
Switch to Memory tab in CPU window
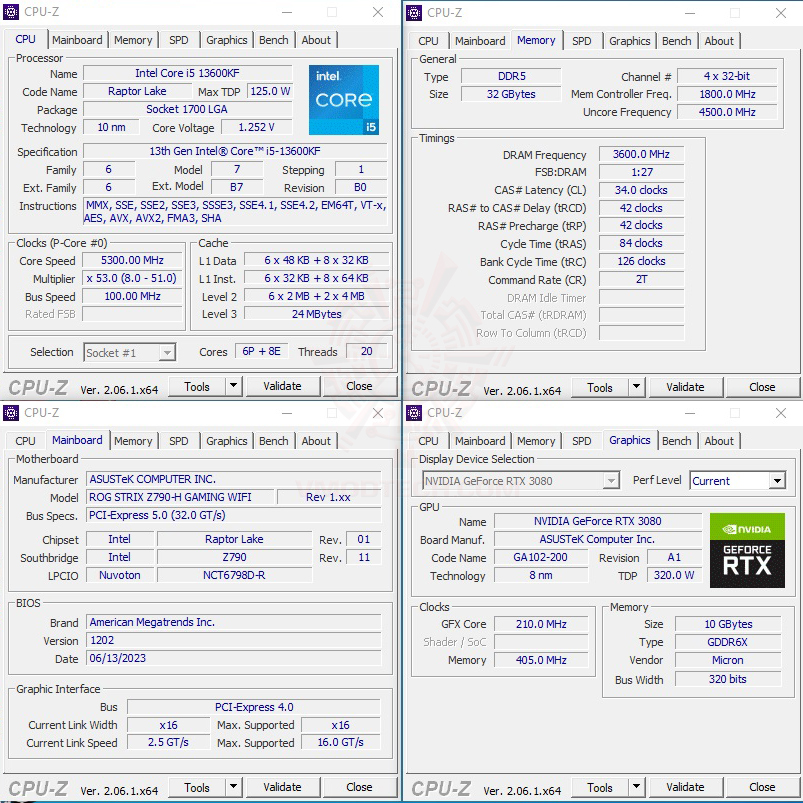133,40
